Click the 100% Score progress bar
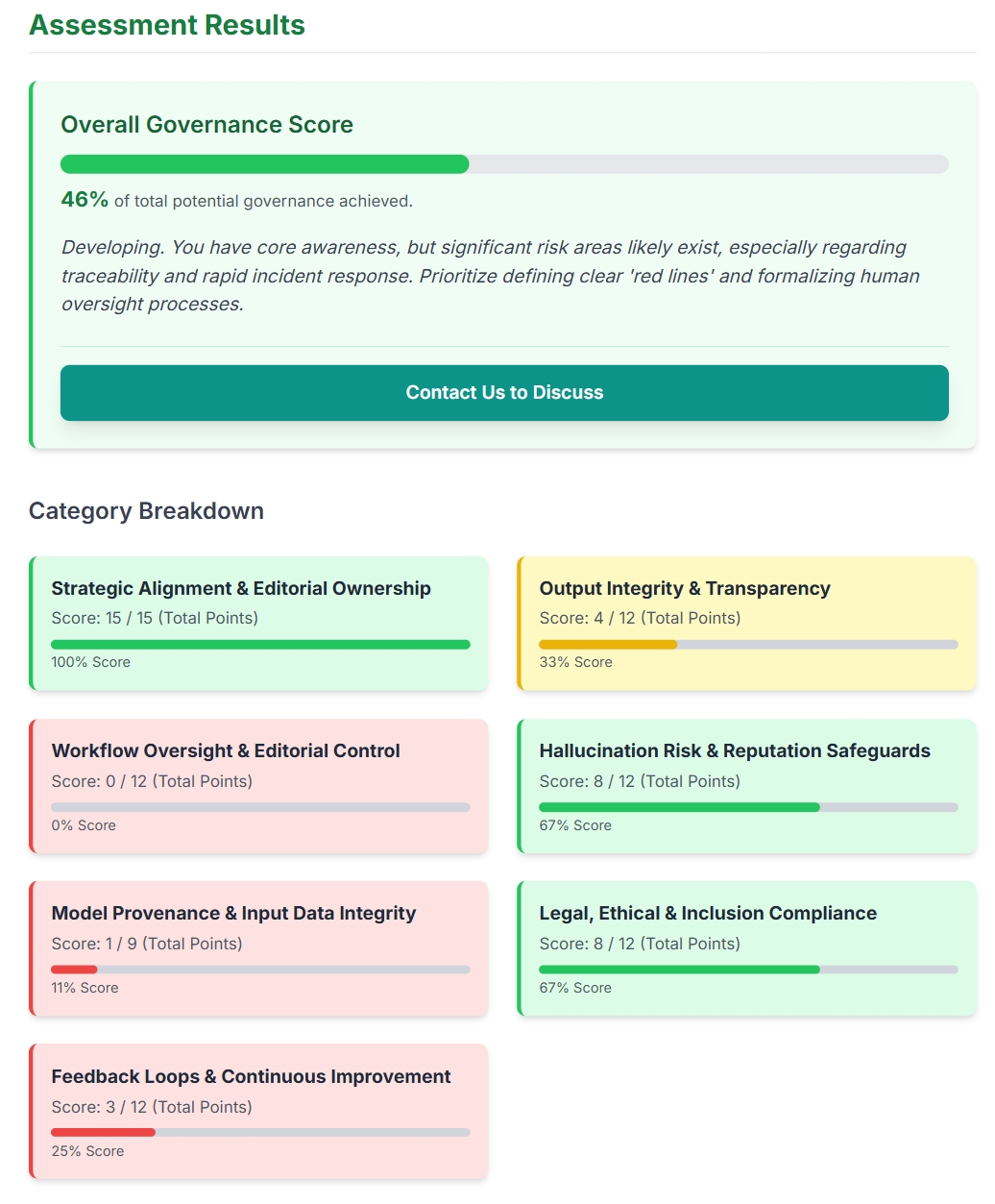 [x=259, y=645]
